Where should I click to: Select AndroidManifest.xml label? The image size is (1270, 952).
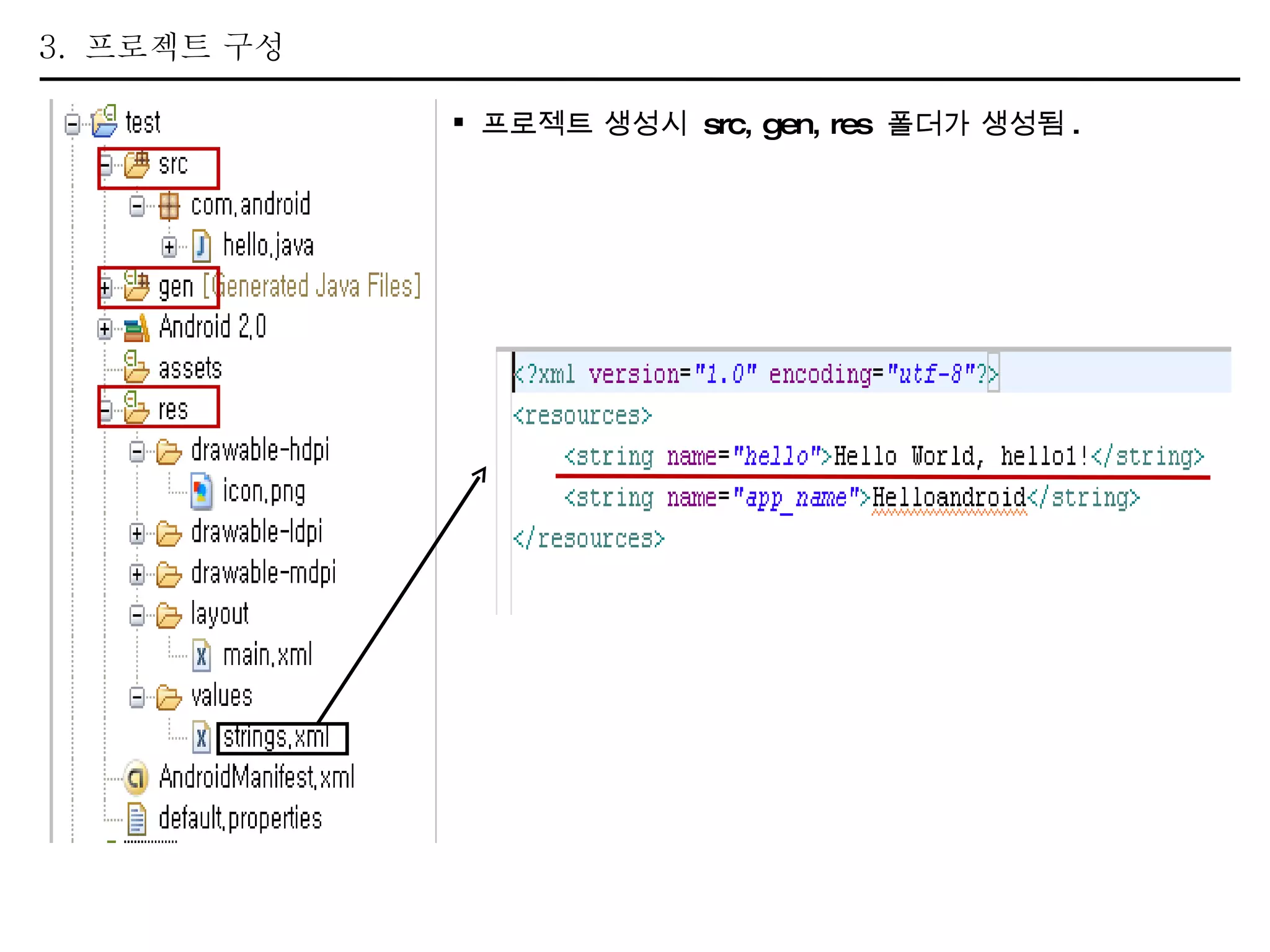pos(257,777)
